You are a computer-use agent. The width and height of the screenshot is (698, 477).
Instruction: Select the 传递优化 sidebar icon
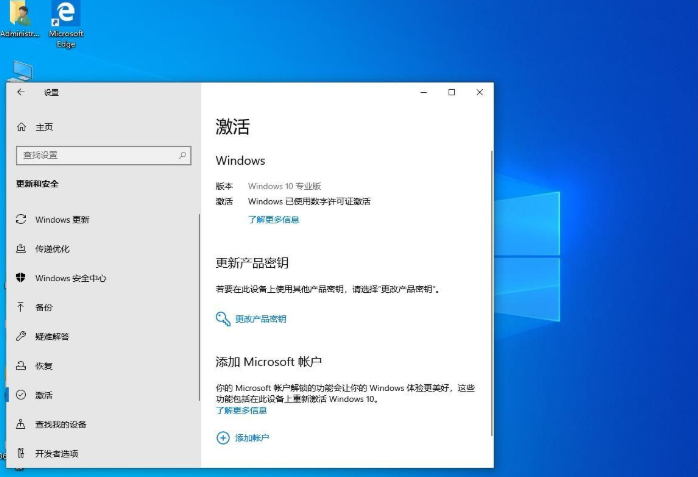tap(21, 249)
